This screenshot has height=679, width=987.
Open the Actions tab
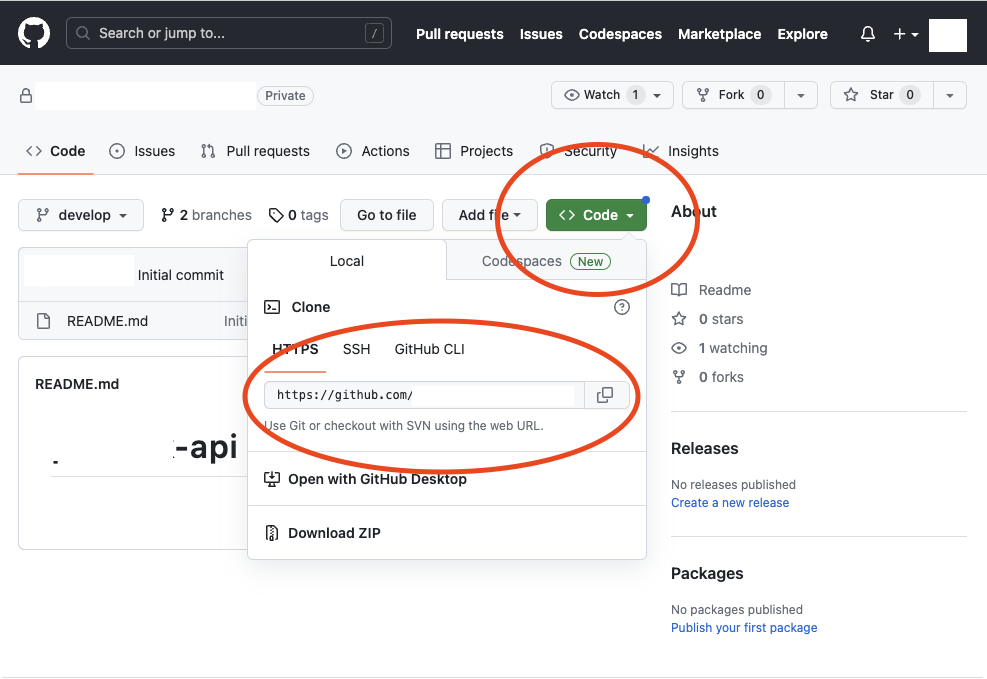[373, 151]
